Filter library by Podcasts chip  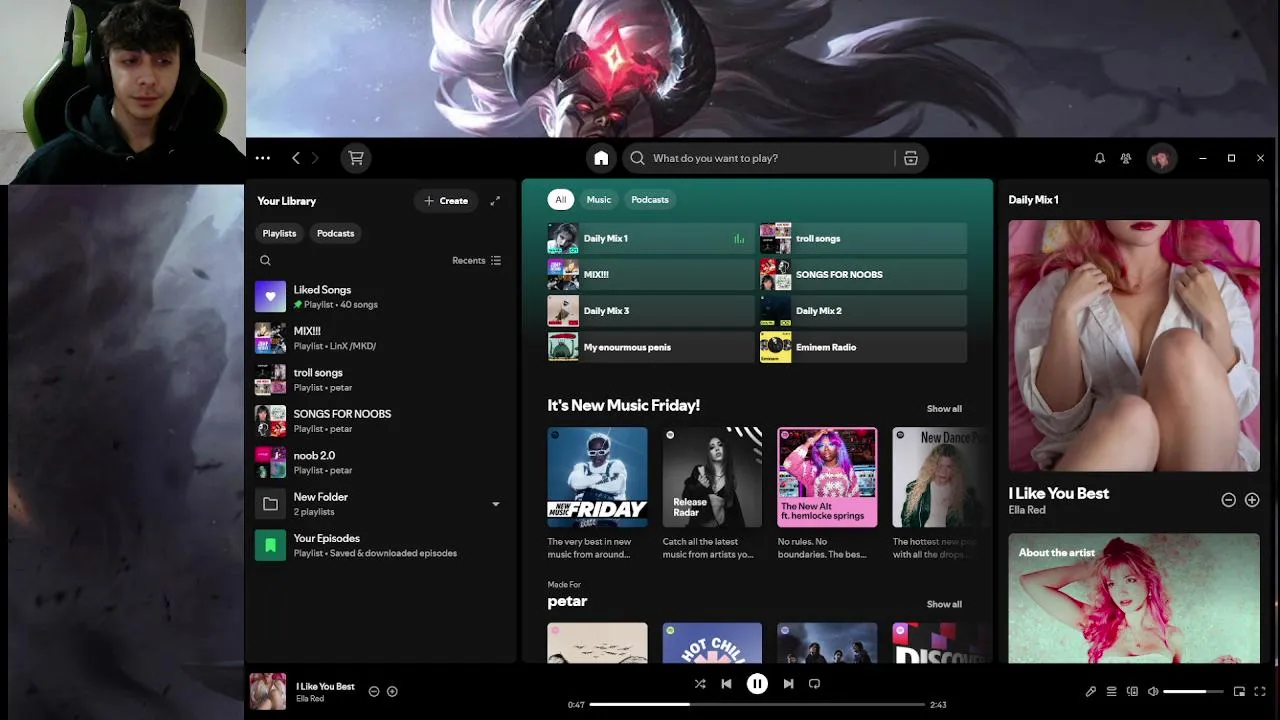(335, 233)
